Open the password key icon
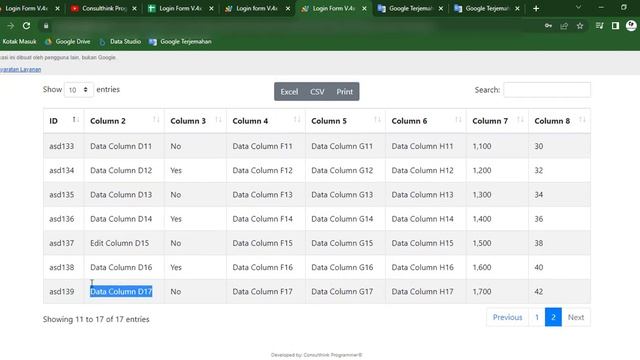This screenshot has width=640, height=360. [x=548, y=26]
